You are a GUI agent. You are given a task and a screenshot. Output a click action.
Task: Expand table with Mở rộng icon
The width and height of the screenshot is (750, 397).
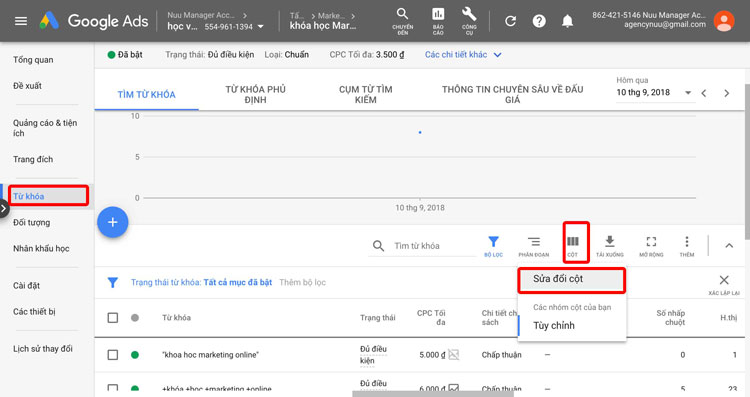(651, 246)
